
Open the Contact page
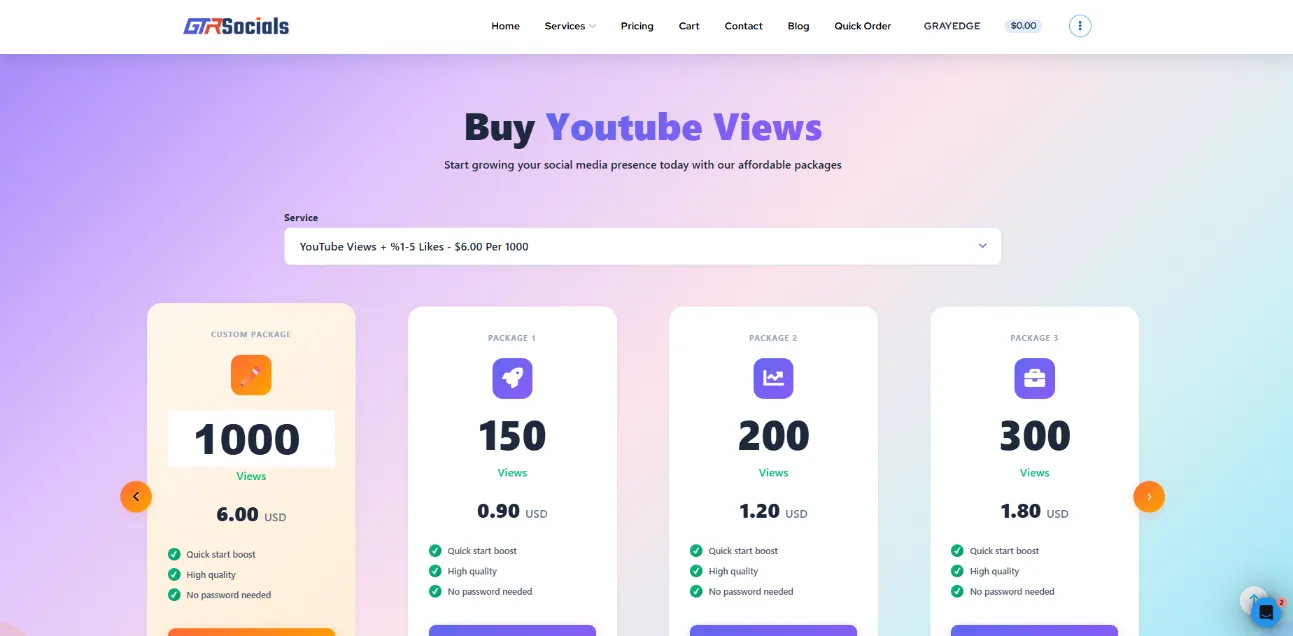(743, 26)
